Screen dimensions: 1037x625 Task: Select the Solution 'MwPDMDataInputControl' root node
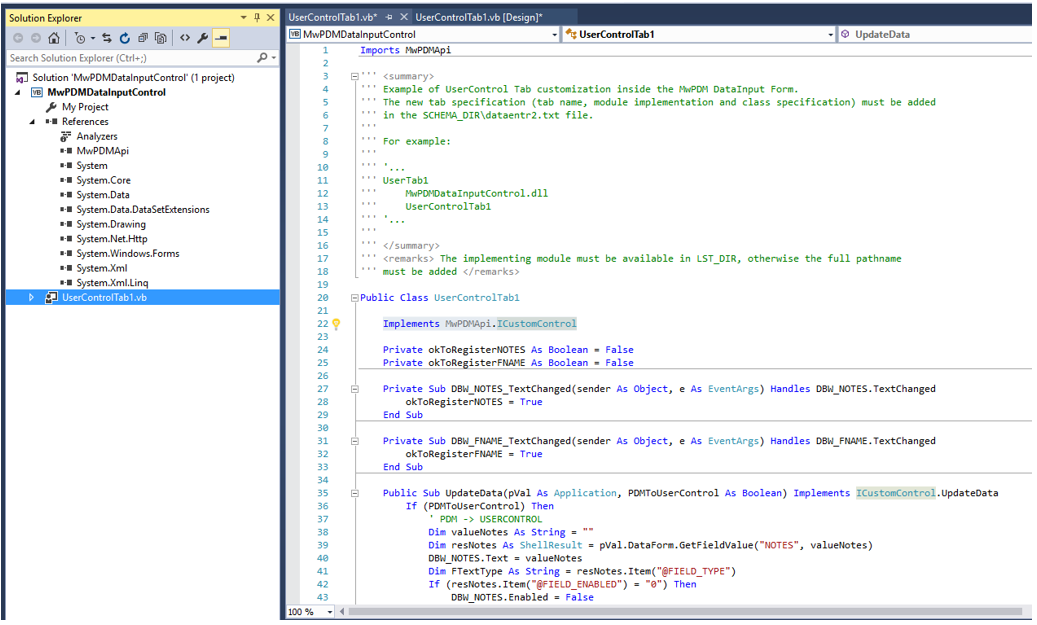point(133,77)
